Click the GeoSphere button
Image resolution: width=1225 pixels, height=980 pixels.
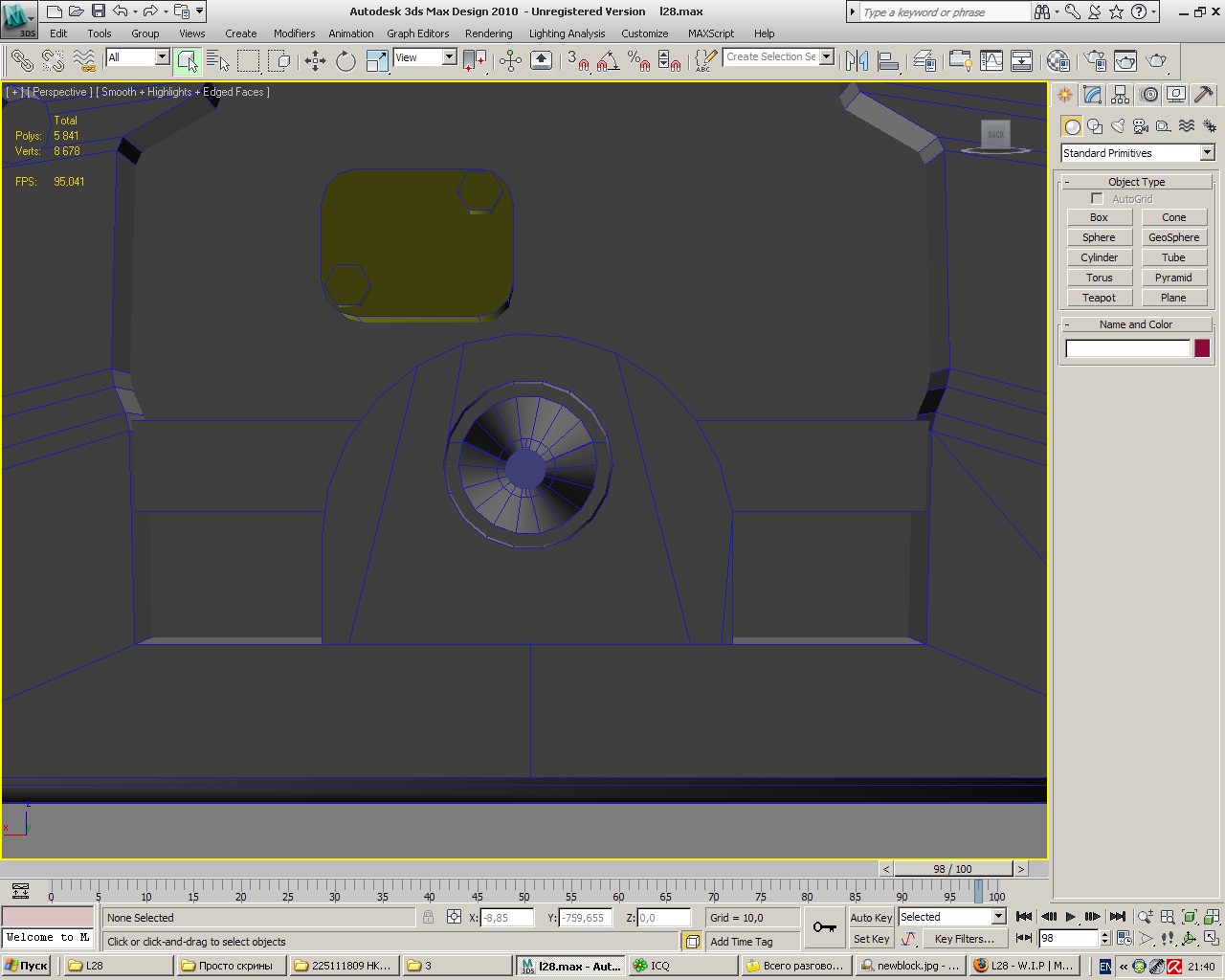point(1173,237)
